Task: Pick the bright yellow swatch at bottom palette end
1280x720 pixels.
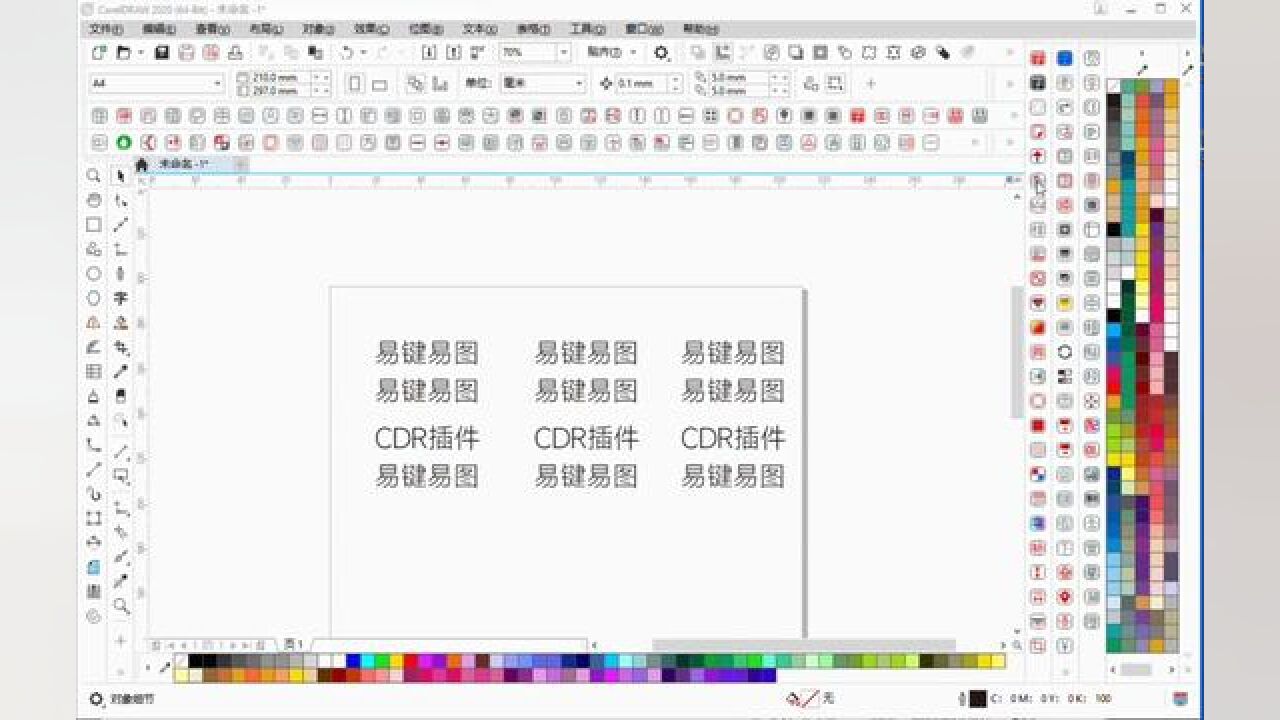Action: (998, 661)
